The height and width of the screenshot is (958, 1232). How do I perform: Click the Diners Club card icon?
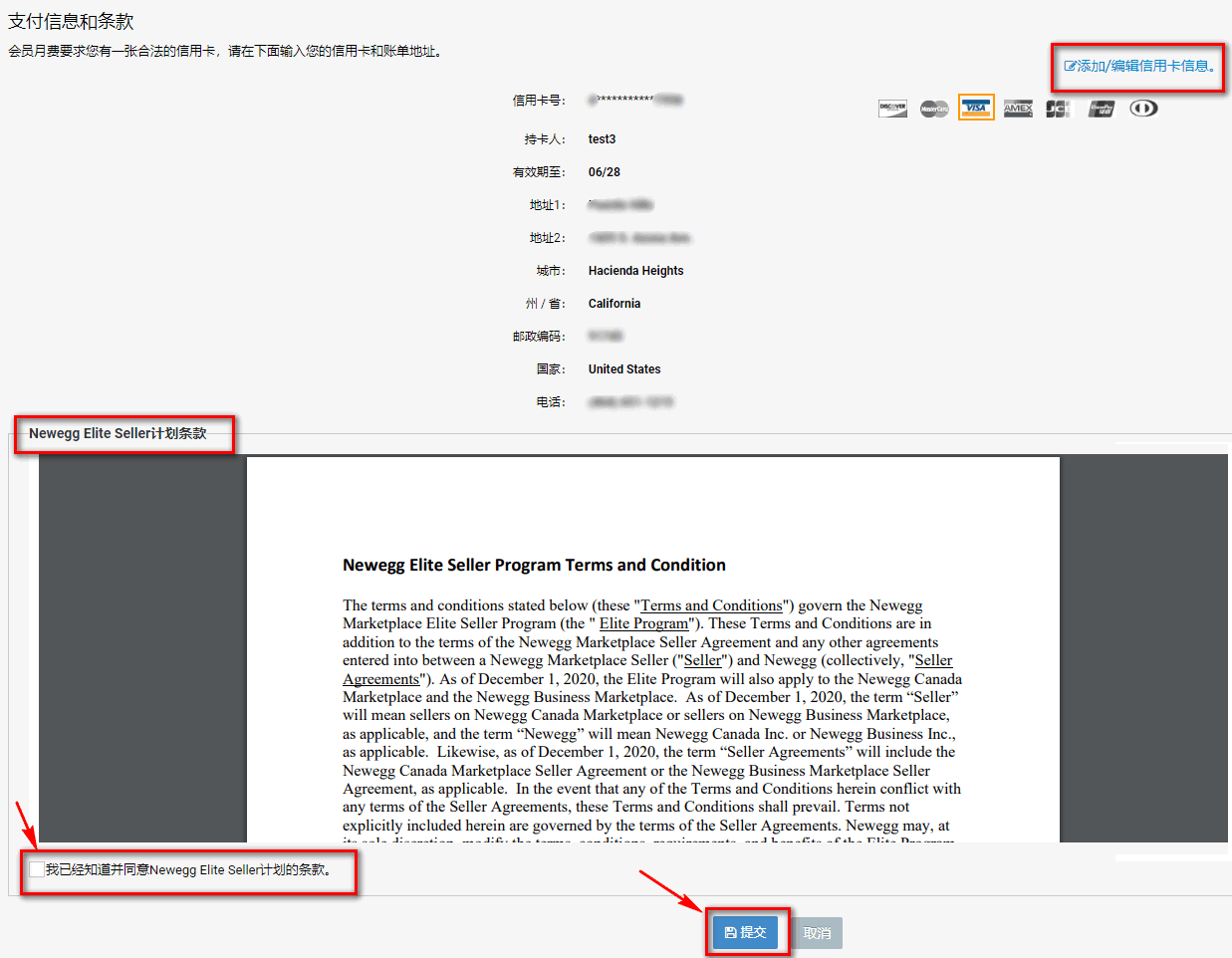[x=1143, y=109]
